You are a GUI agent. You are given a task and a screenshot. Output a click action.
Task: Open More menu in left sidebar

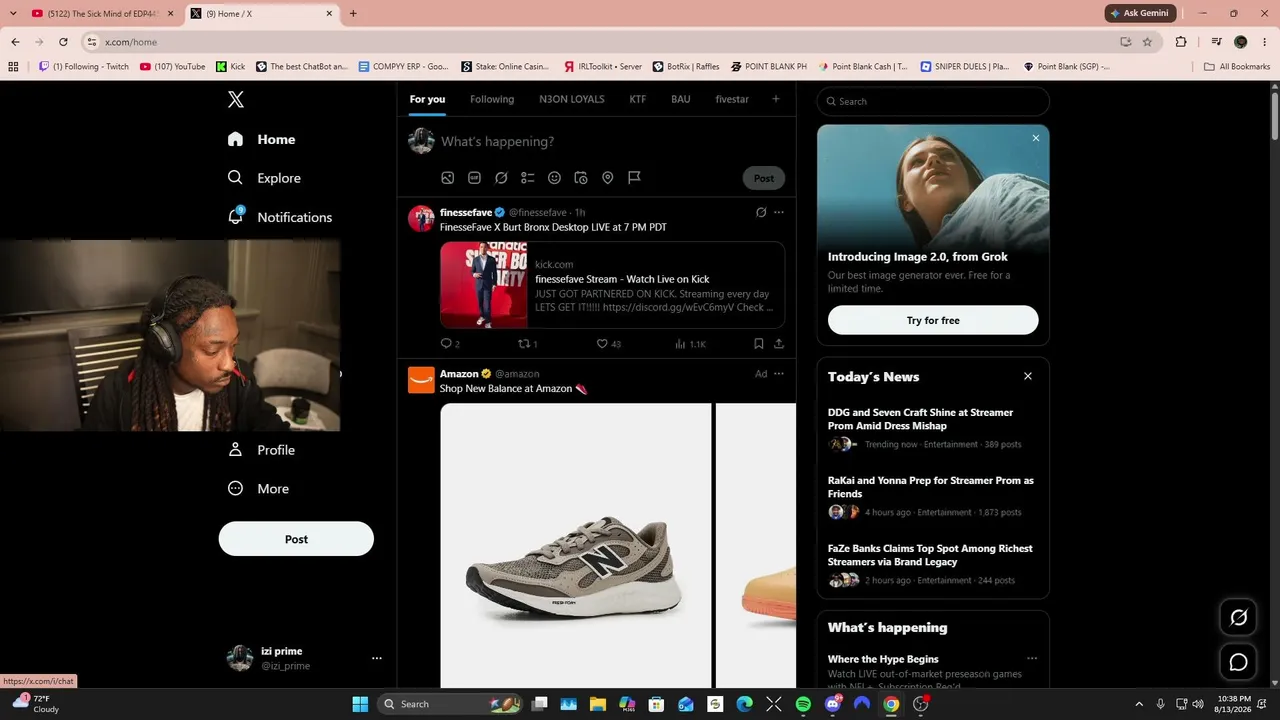[x=259, y=489]
